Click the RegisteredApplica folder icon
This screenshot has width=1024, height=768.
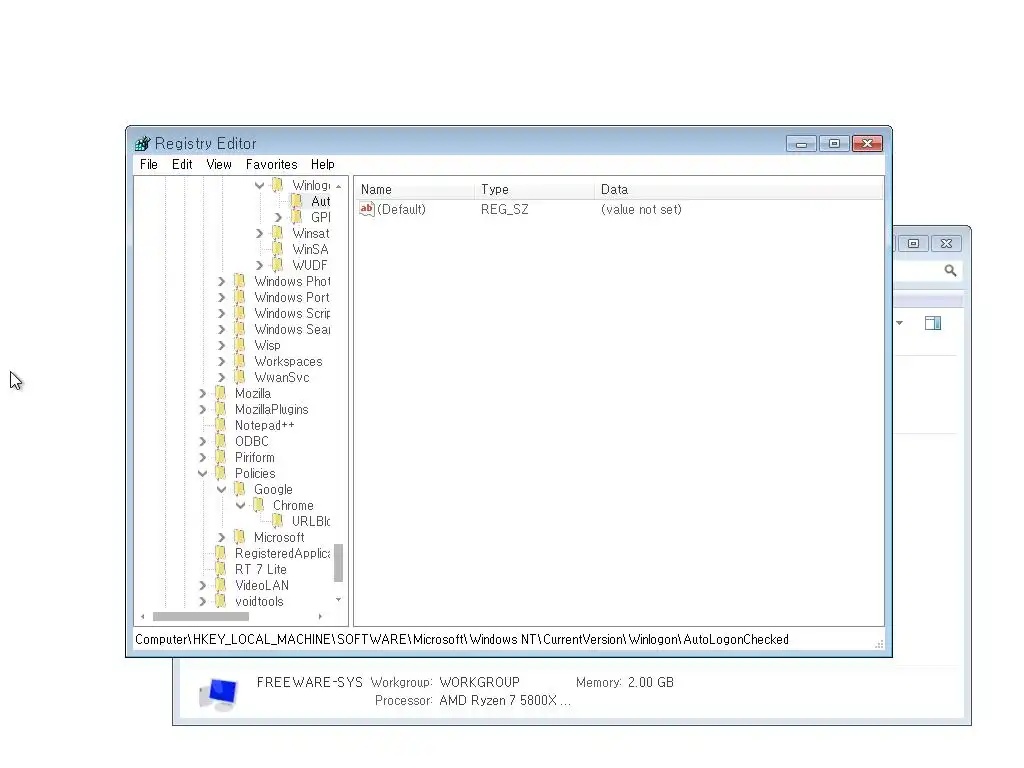tap(221, 552)
